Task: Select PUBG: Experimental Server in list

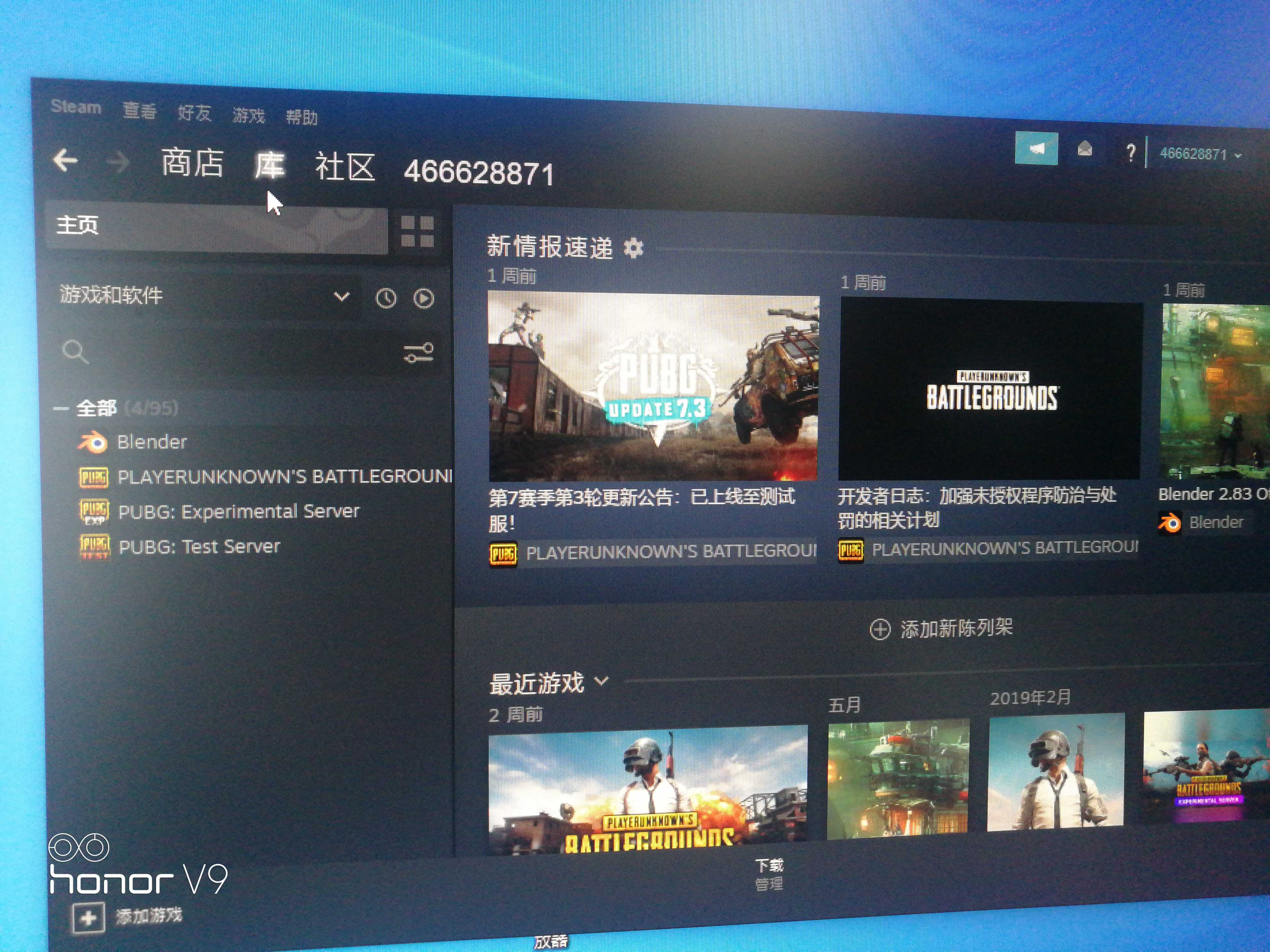Action: (239, 511)
